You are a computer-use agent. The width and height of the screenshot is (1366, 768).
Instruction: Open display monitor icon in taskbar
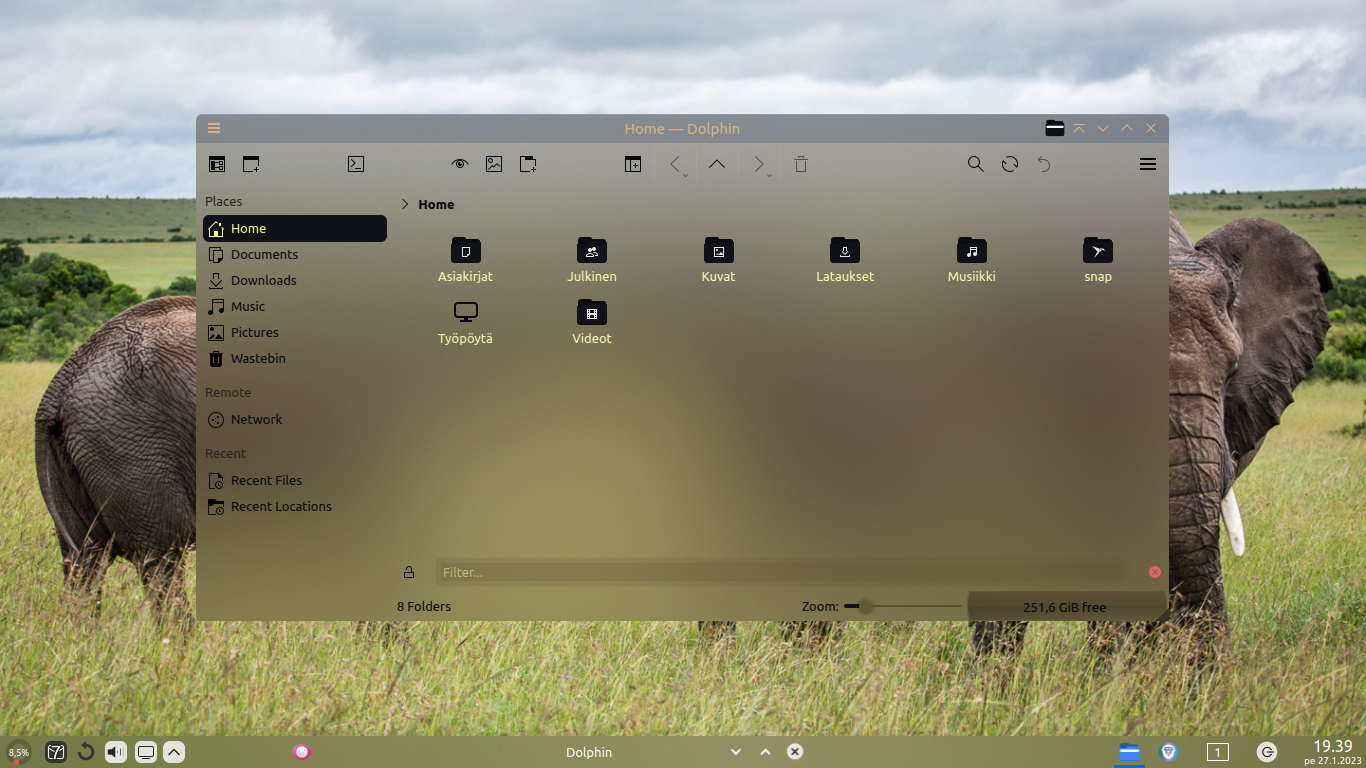(146, 752)
